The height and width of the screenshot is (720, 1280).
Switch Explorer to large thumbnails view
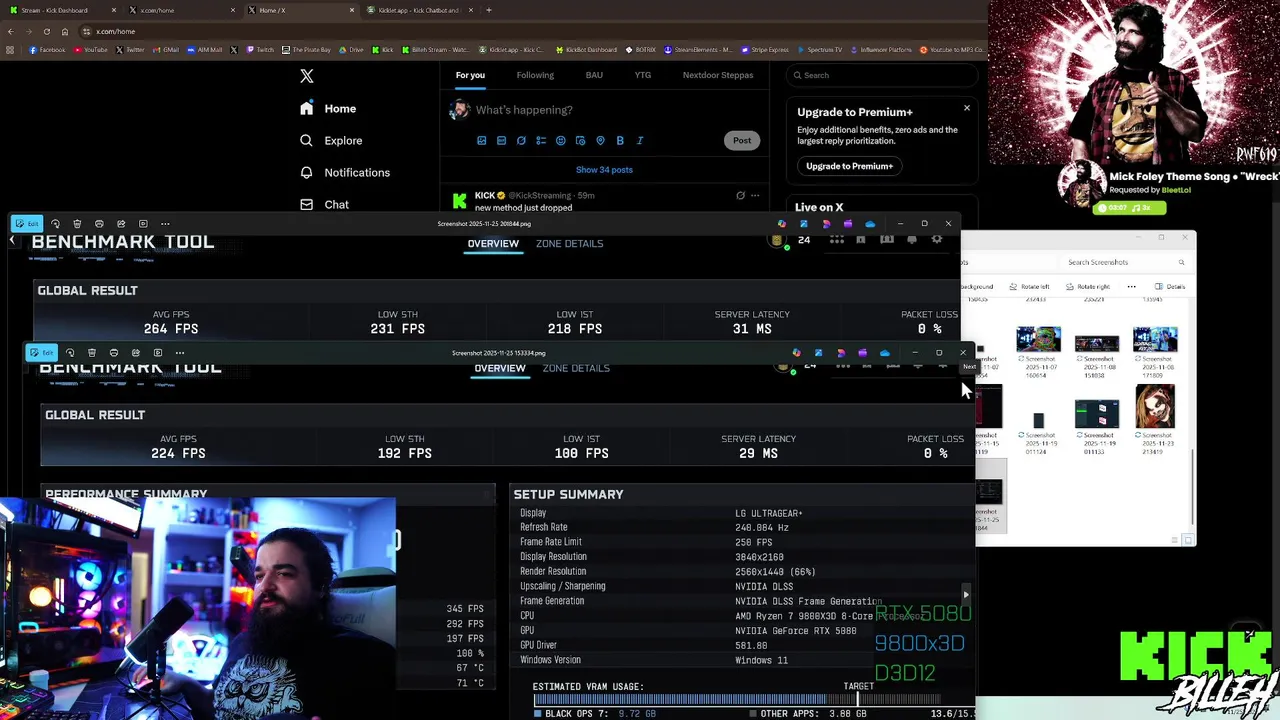[1188, 540]
